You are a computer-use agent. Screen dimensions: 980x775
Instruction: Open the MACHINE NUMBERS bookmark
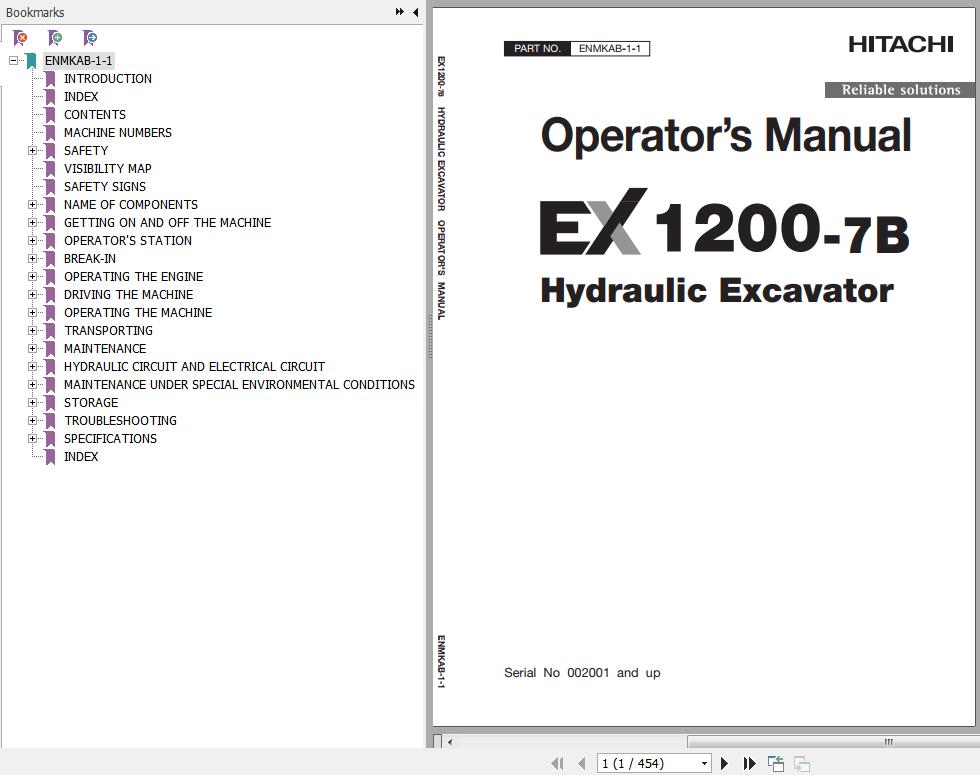pos(118,132)
